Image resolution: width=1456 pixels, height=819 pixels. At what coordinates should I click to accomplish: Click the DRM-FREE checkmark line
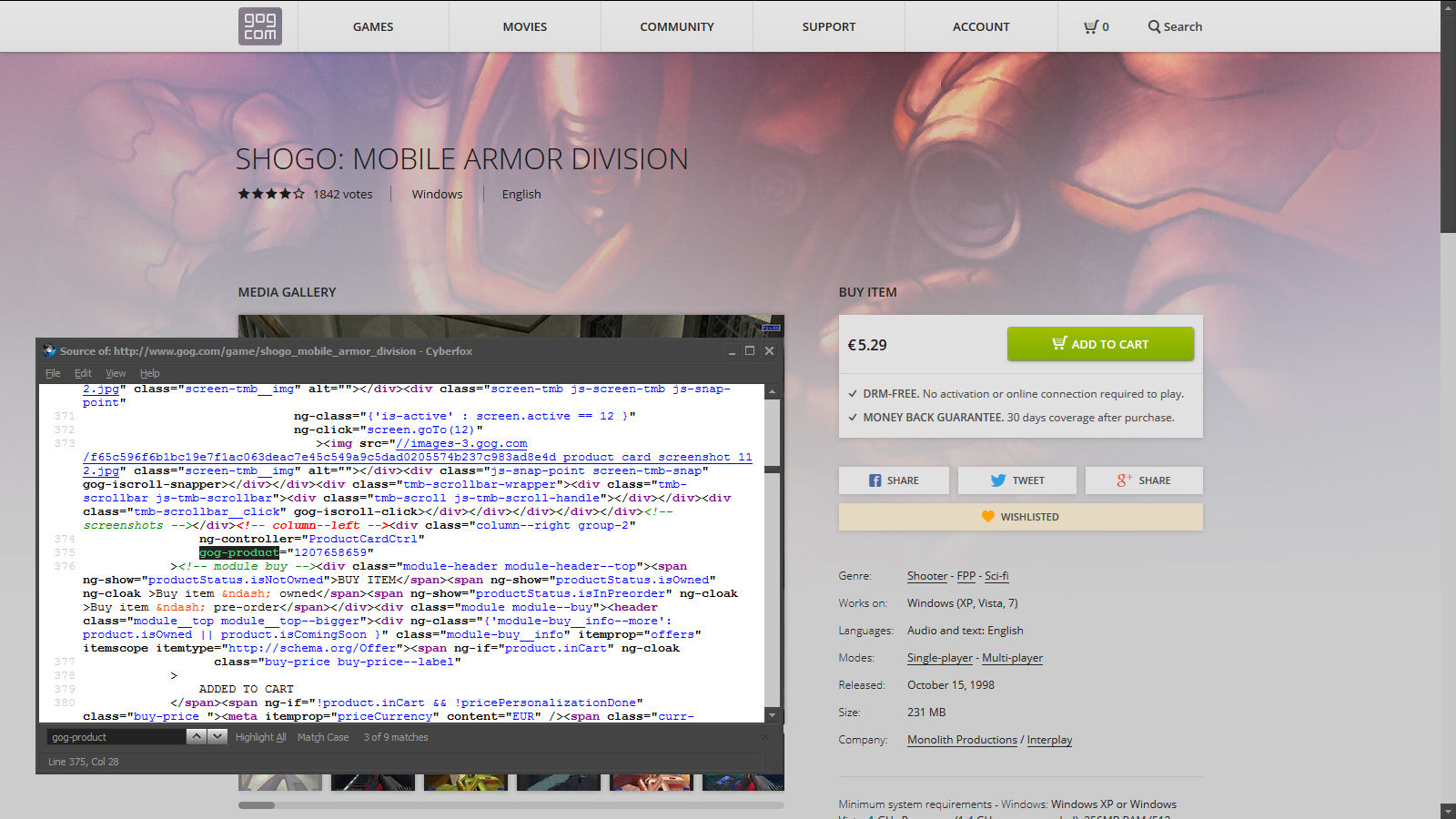[x=1016, y=394]
